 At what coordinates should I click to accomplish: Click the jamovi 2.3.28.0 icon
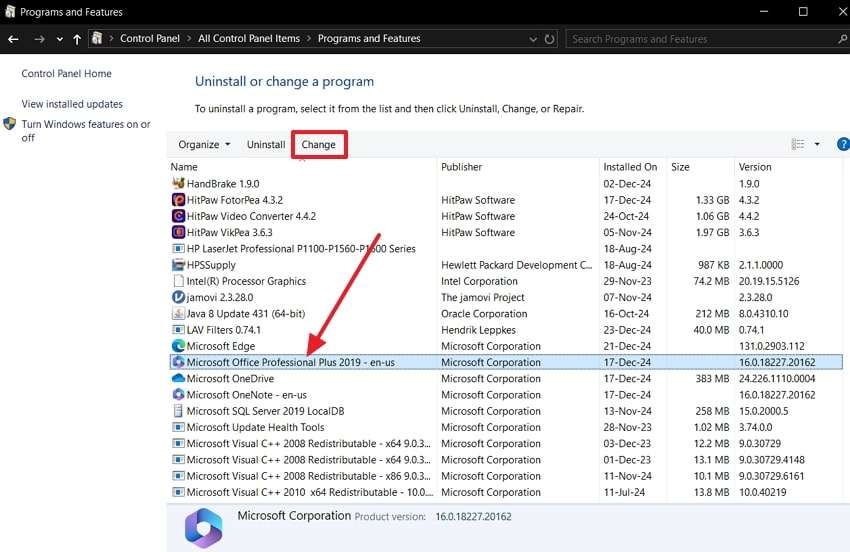coord(178,297)
